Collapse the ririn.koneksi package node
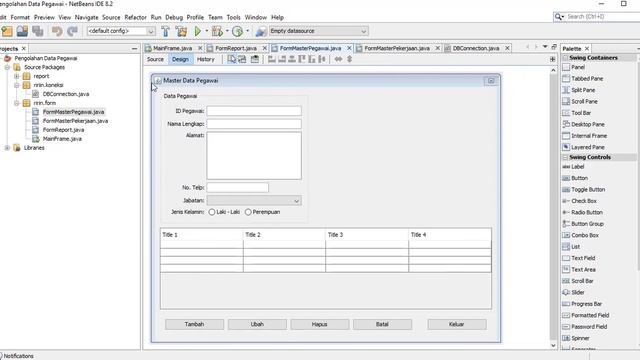 17,85
